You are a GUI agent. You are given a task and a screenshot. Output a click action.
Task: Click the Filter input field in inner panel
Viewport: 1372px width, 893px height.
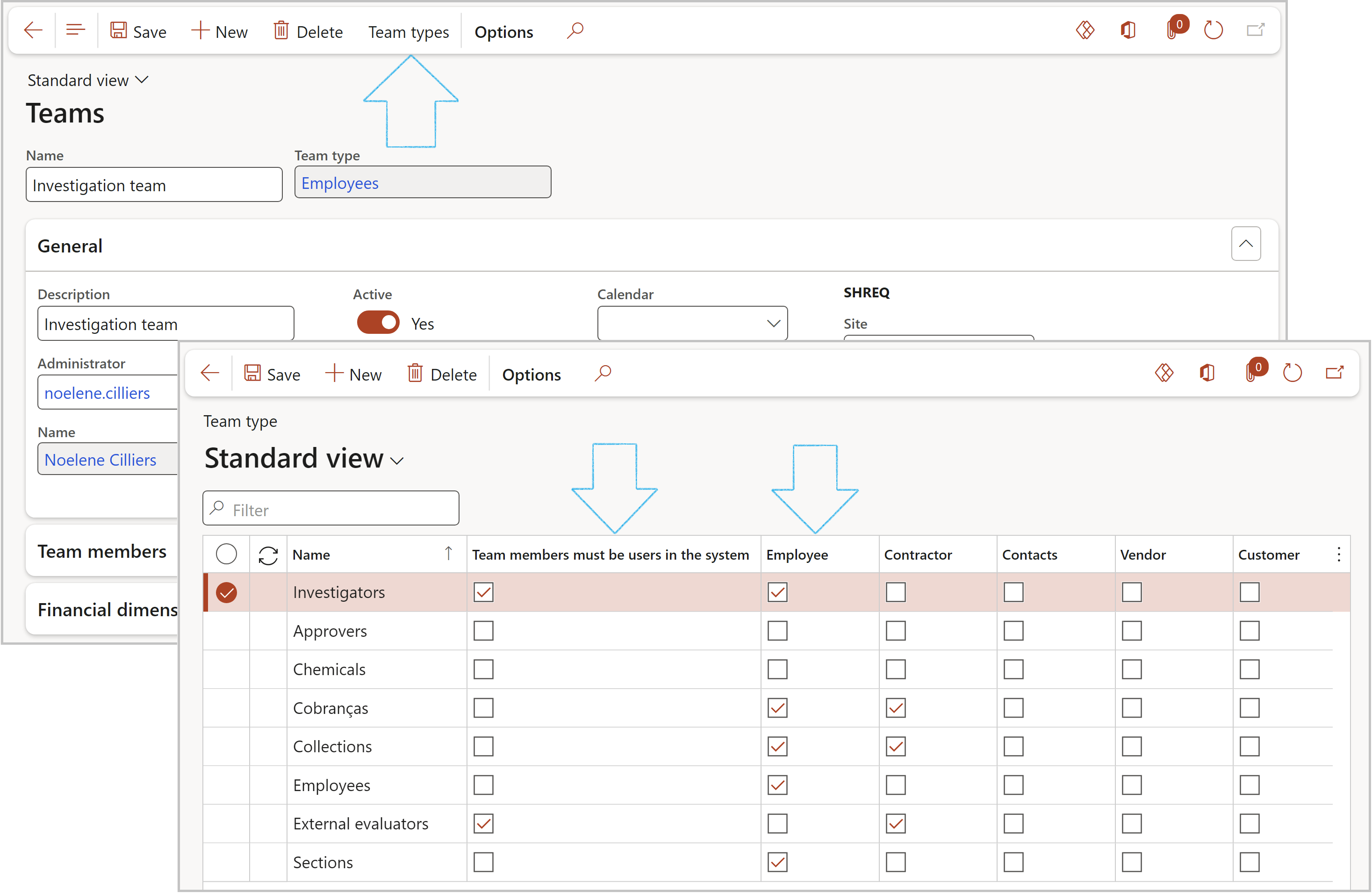coord(332,509)
